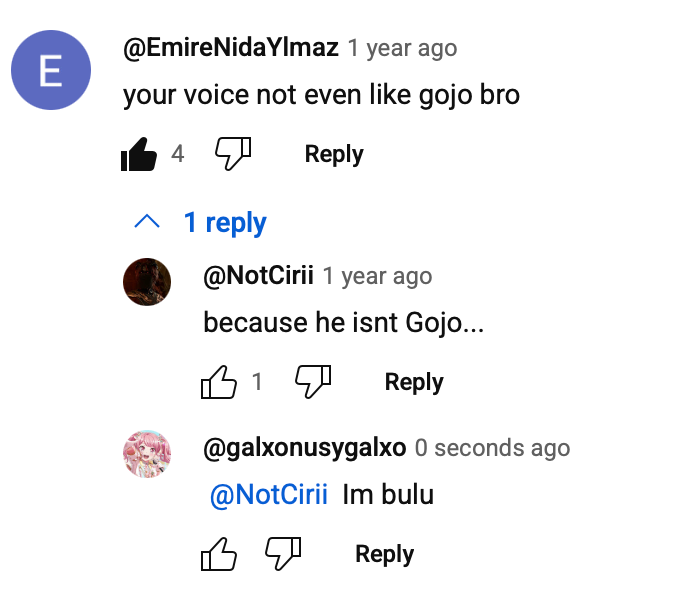Screen dimensions: 682x605
Task: Visit the @galxonusygalxo channel name
Action: coord(304,448)
